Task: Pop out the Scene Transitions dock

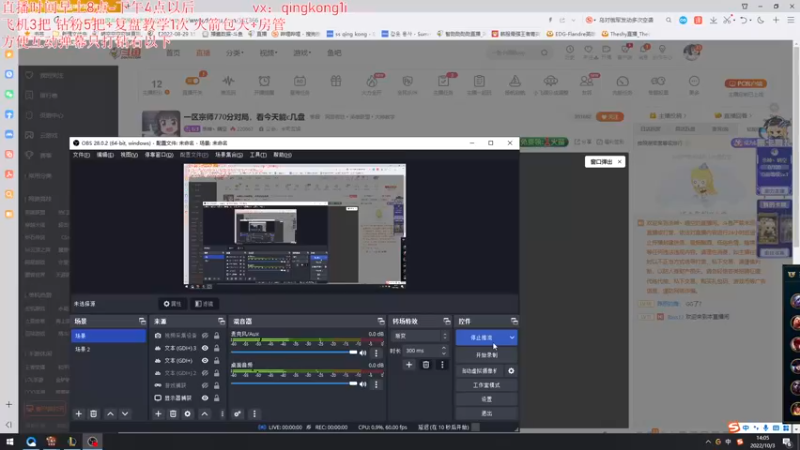Action: coord(447,321)
